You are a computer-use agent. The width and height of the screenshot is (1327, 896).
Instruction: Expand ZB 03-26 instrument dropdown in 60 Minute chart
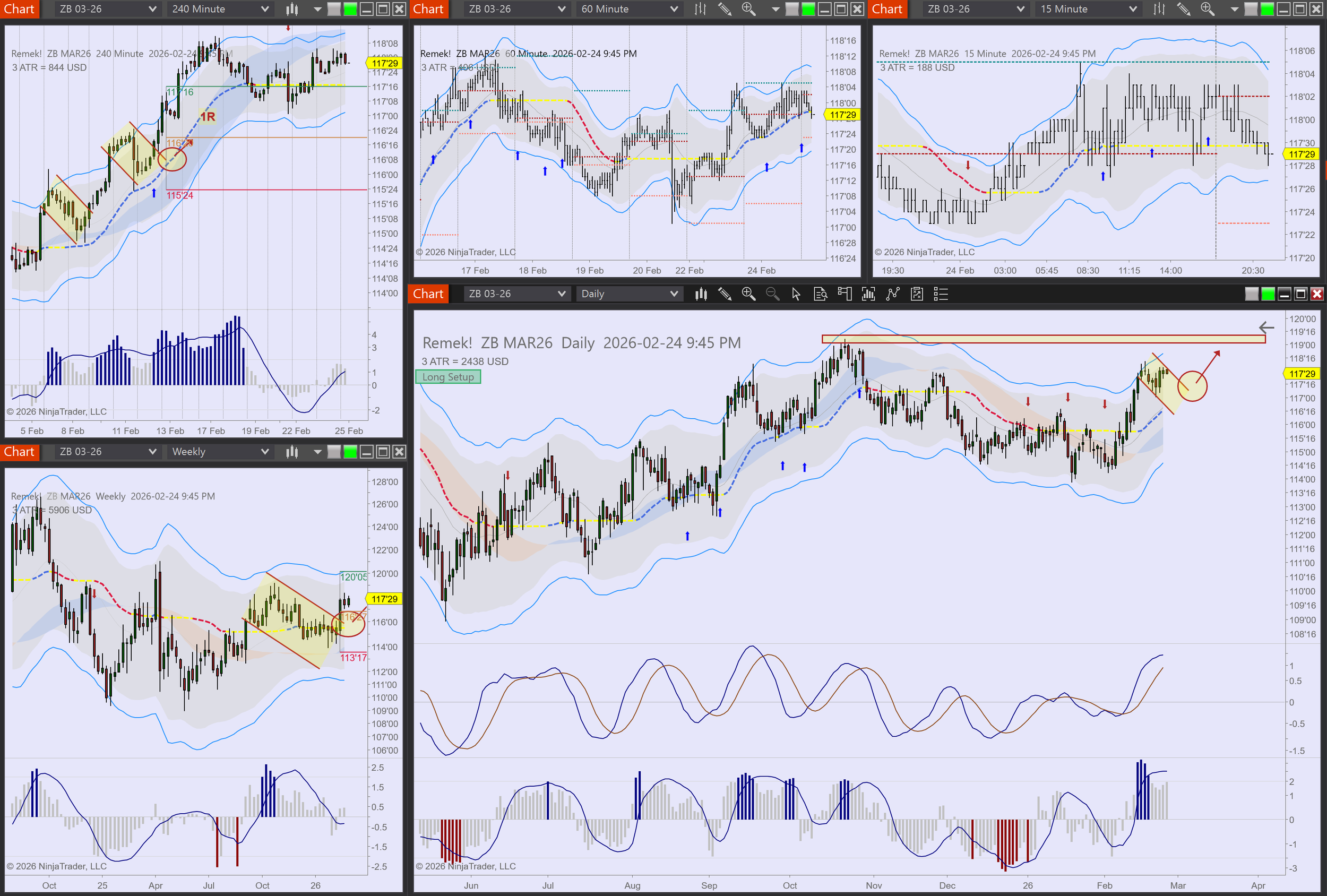(x=561, y=9)
